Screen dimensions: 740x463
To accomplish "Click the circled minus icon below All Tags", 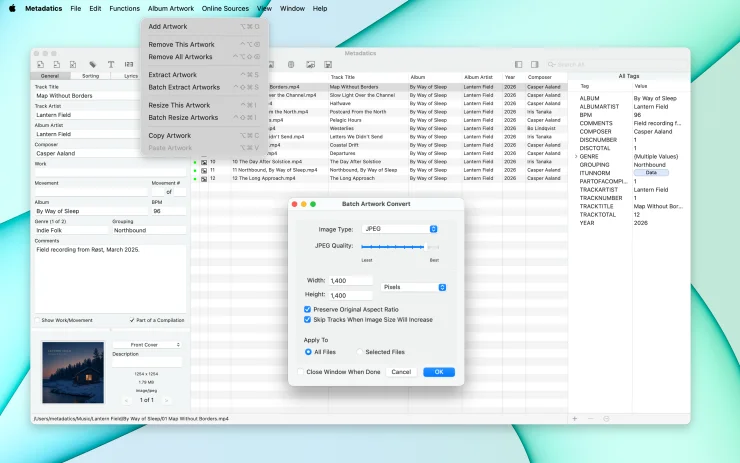I will tap(606, 419).
